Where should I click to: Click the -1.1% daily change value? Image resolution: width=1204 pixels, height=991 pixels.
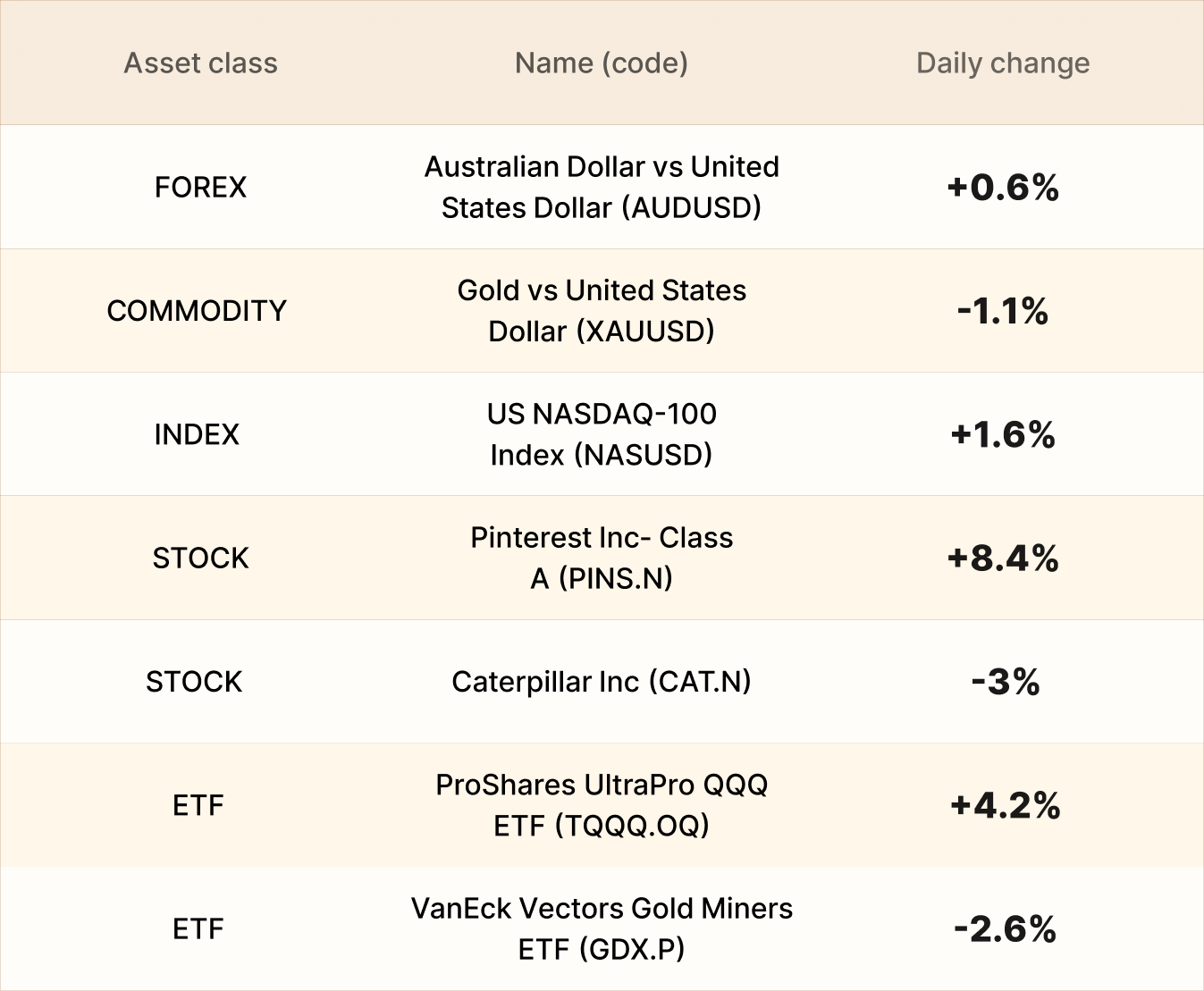point(1003,311)
